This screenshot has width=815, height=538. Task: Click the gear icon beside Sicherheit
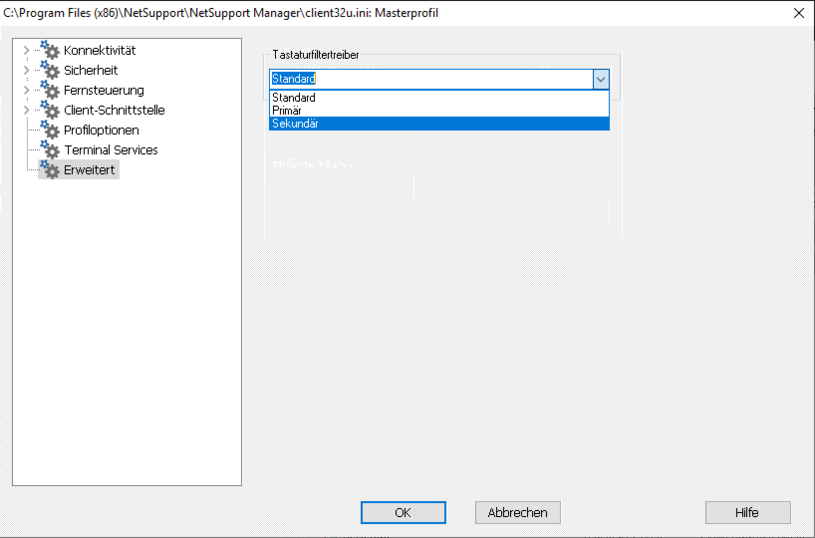point(50,70)
